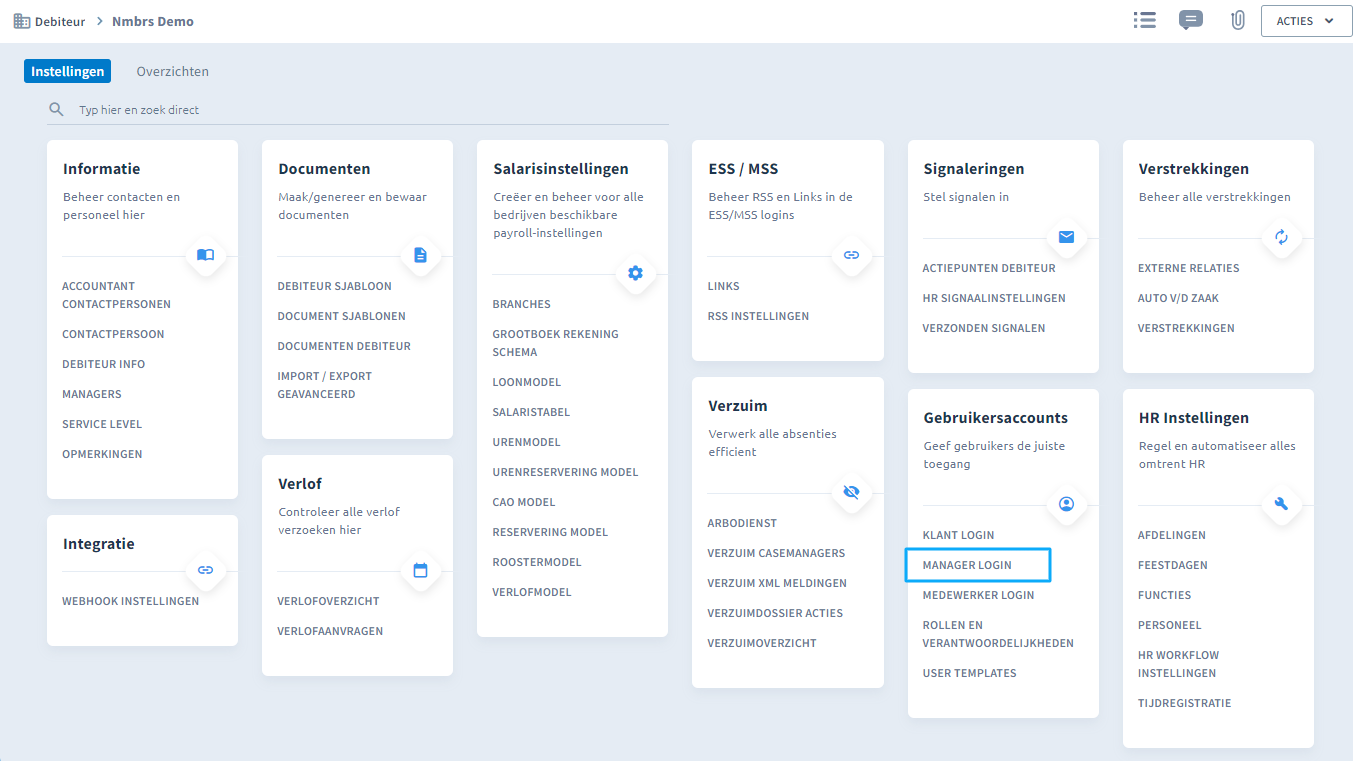Open Arbodienst under Verzuim

click(x=742, y=523)
